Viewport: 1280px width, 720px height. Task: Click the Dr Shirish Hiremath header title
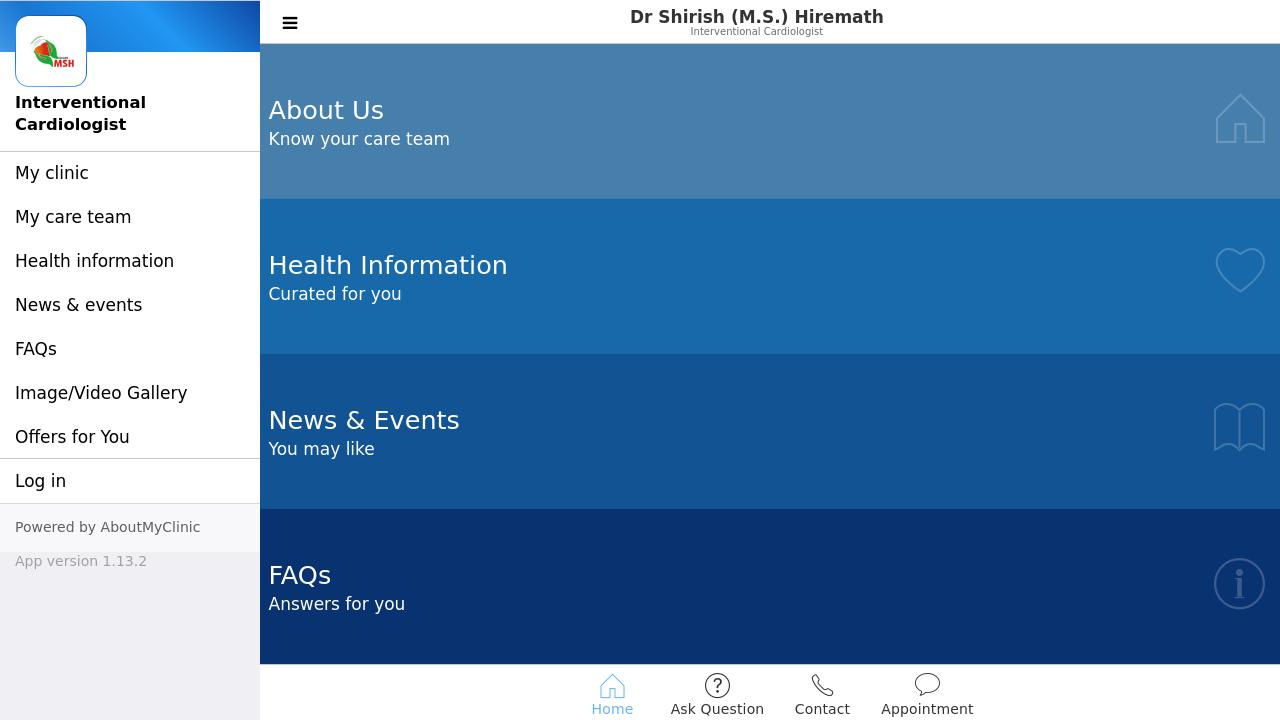point(757,17)
